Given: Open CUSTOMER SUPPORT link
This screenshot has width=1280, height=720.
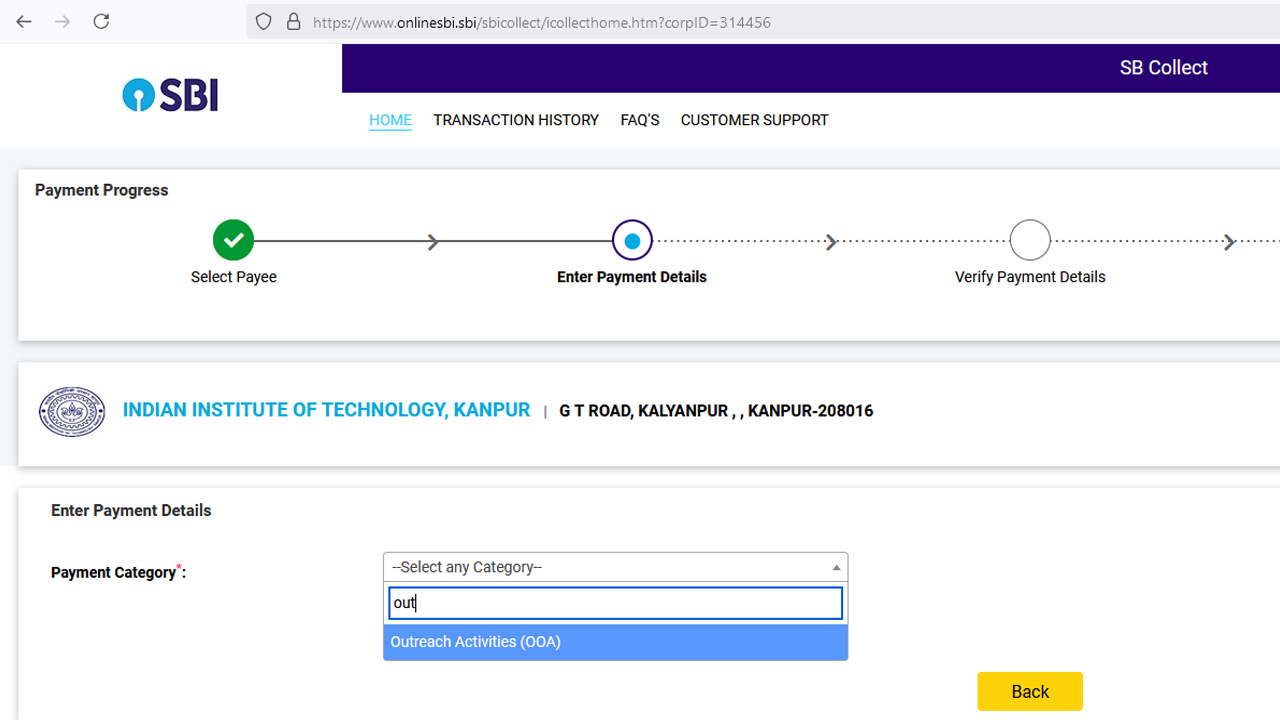Looking at the screenshot, I should [754, 120].
